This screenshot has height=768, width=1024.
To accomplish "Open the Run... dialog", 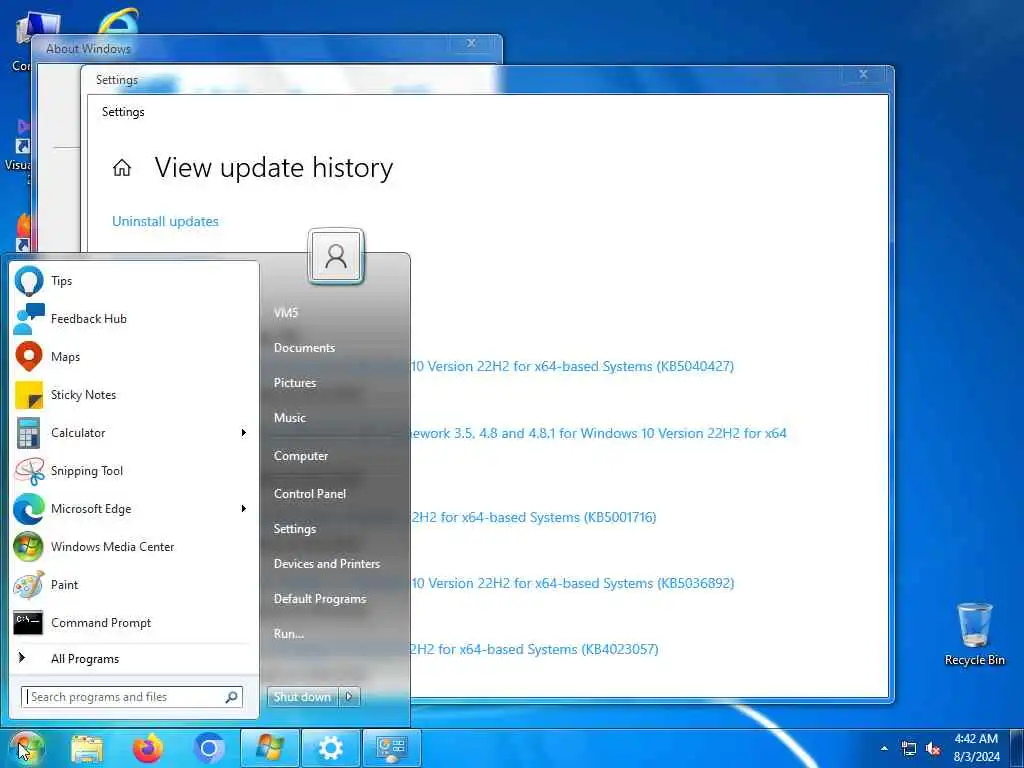I will (x=289, y=633).
